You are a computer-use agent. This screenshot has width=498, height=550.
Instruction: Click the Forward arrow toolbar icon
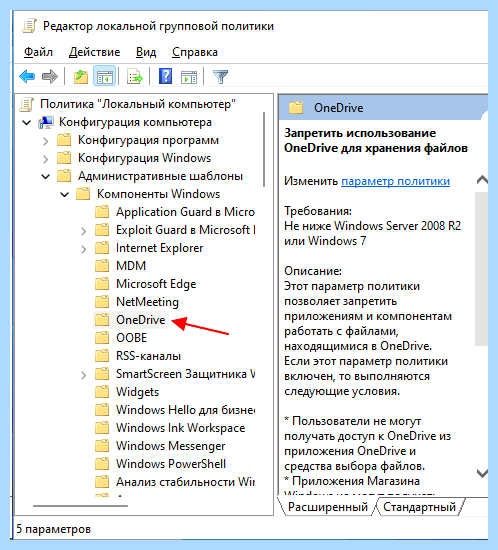[x=49, y=76]
